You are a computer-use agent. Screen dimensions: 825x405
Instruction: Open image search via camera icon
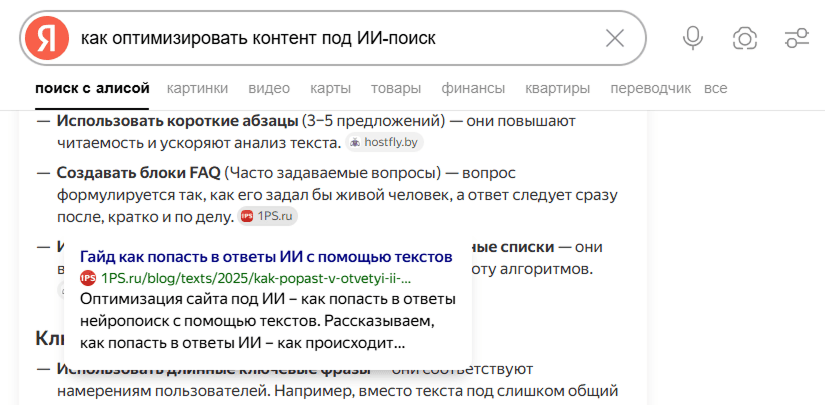[744, 38]
